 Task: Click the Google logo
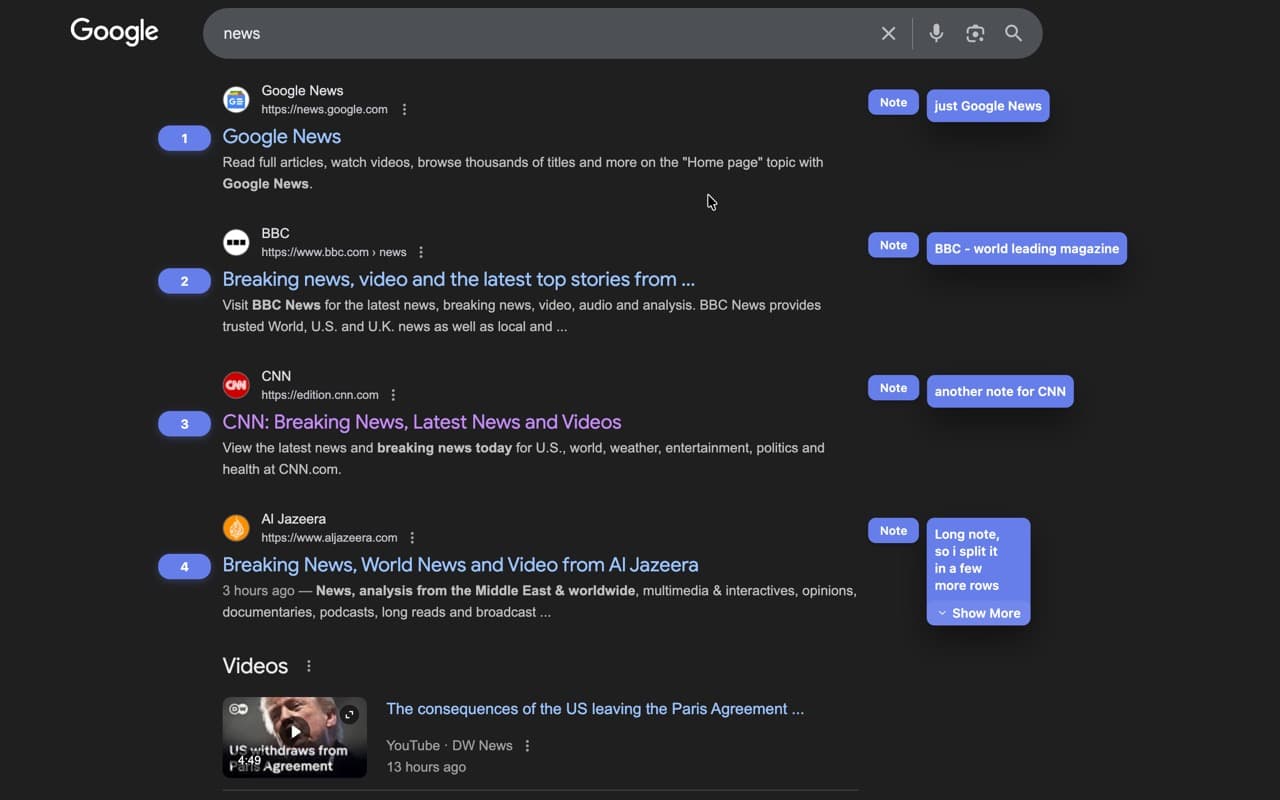click(114, 32)
